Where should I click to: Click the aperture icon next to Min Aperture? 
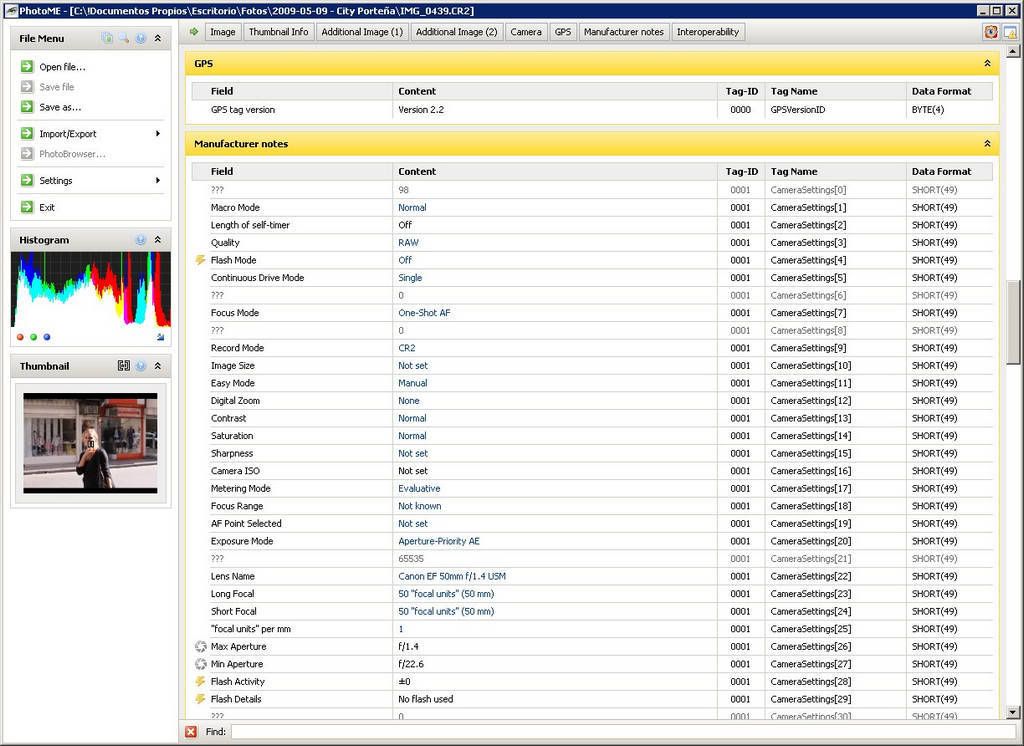tap(200, 664)
